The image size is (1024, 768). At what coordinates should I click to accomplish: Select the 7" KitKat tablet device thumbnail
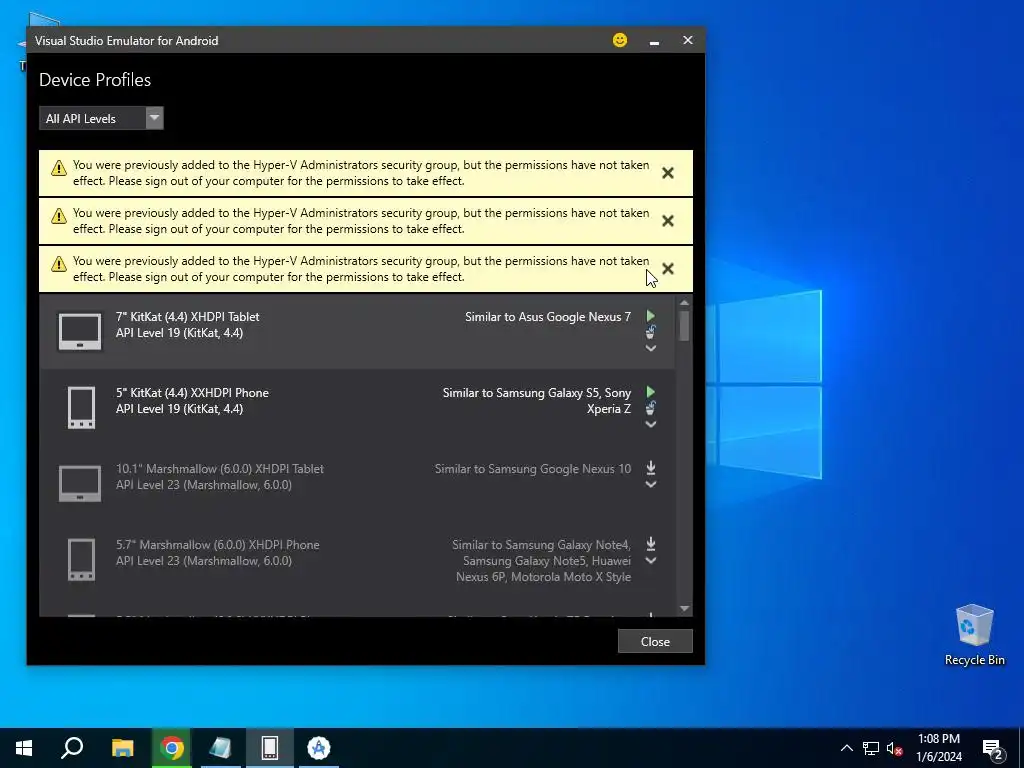(80, 332)
